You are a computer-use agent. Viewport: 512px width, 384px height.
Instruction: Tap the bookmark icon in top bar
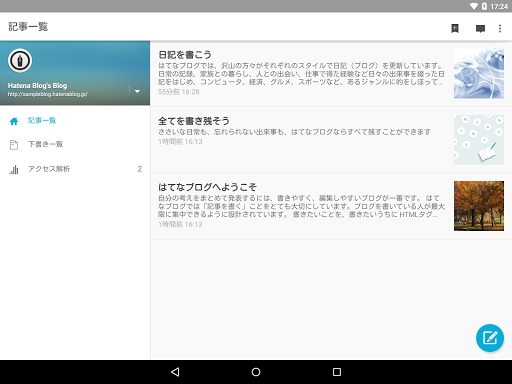tap(455, 28)
